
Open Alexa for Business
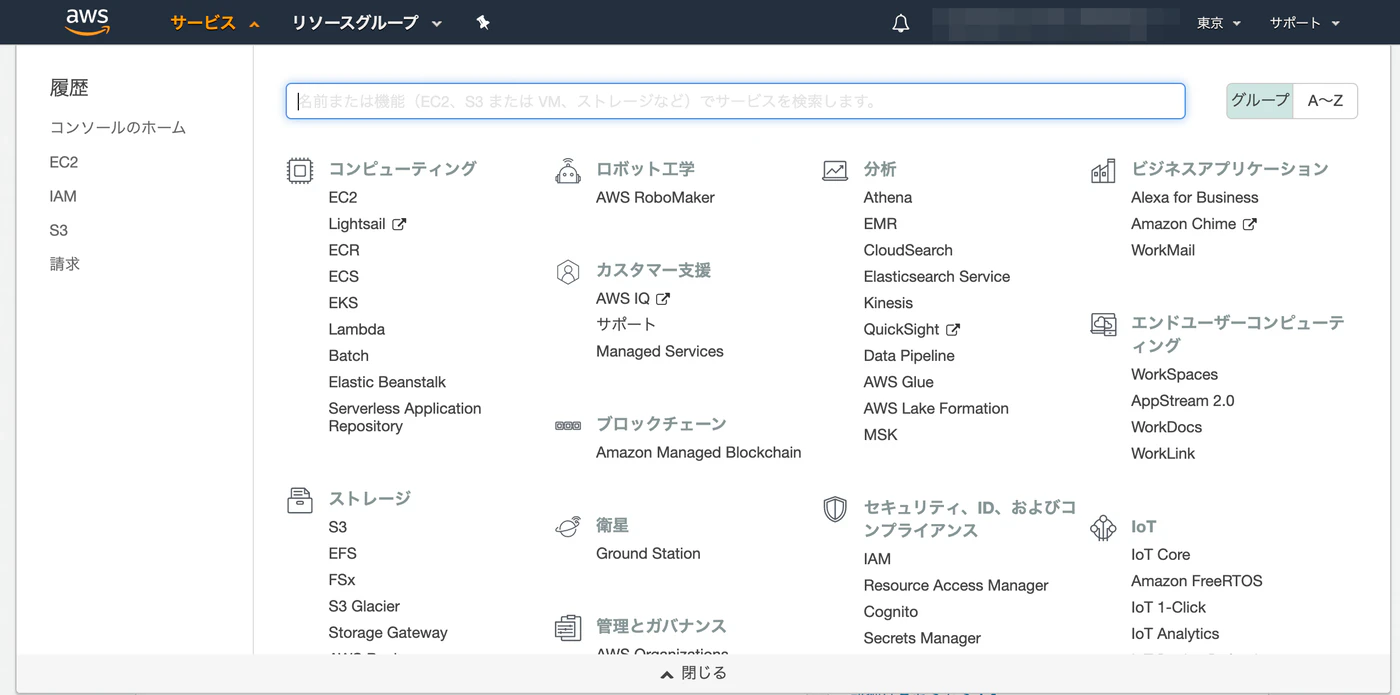(1195, 197)
